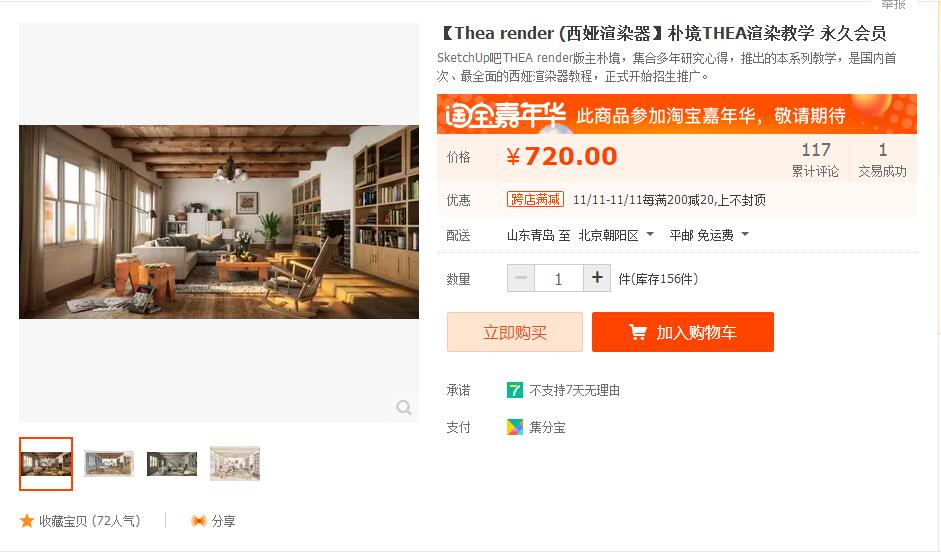
Task: Click the 跨店满减 promotion tag
Action: pyautogui.click(x=535, y=200)
